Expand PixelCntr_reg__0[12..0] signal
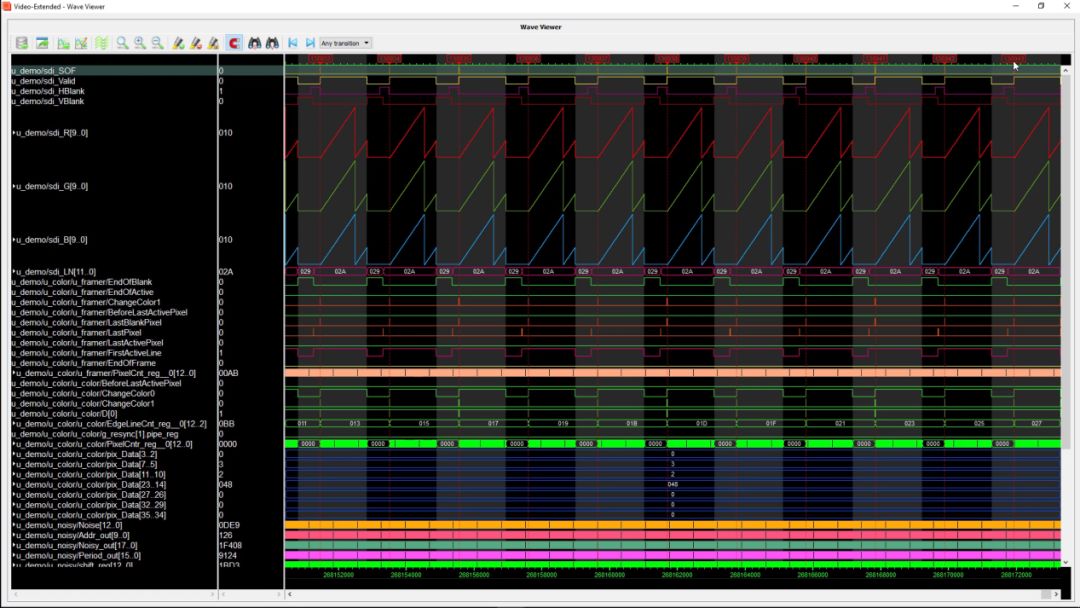Viewport: 1080px width, 608px height. pos(14,444)
